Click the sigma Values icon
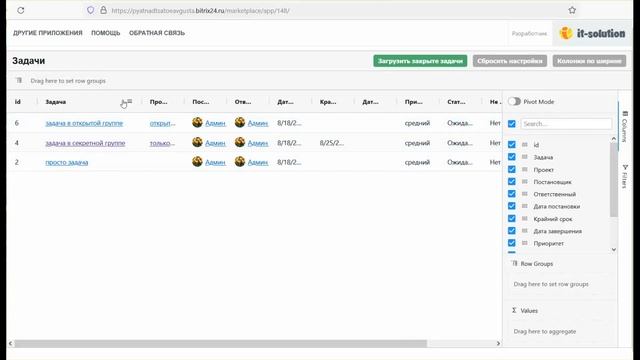This screenshot has width=640, height=360. coord(514,311)
